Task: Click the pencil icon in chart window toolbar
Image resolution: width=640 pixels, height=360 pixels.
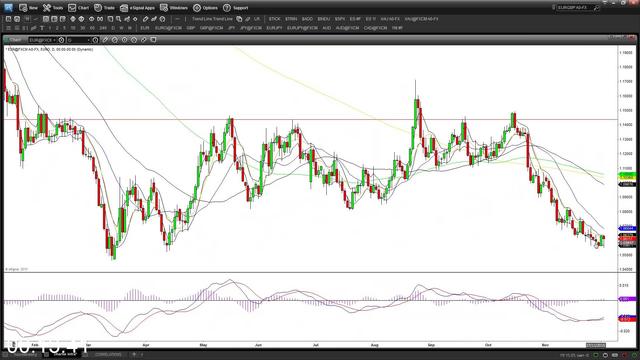Action: pos(105,40)
